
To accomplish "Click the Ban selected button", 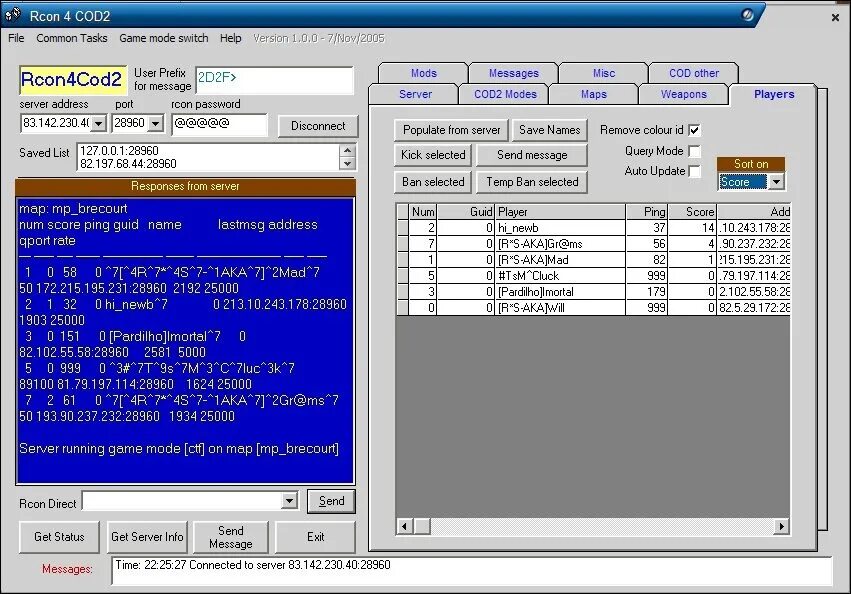I will click(433, 182).
